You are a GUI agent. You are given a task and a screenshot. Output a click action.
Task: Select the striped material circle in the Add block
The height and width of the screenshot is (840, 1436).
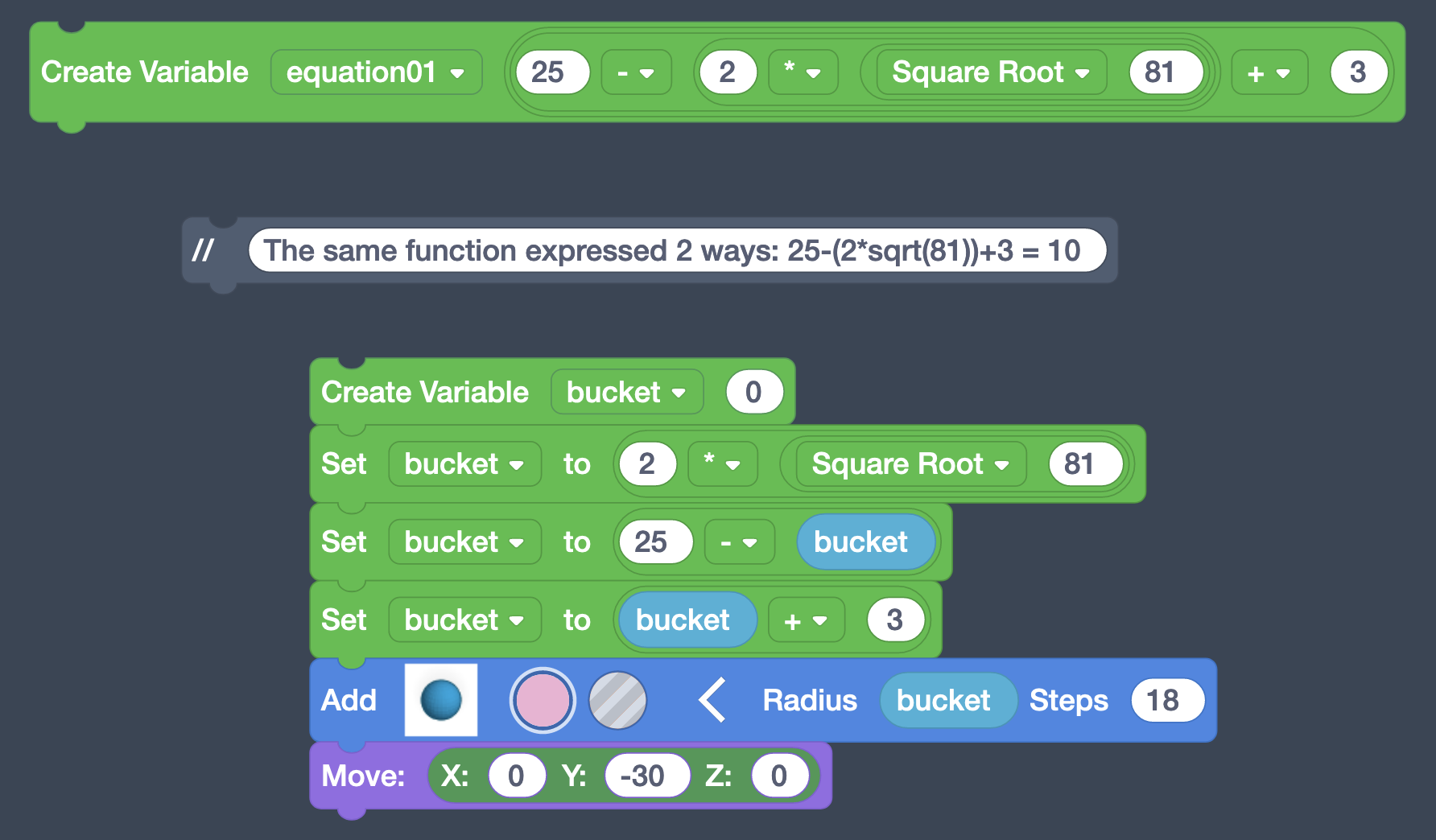(618, 700)
